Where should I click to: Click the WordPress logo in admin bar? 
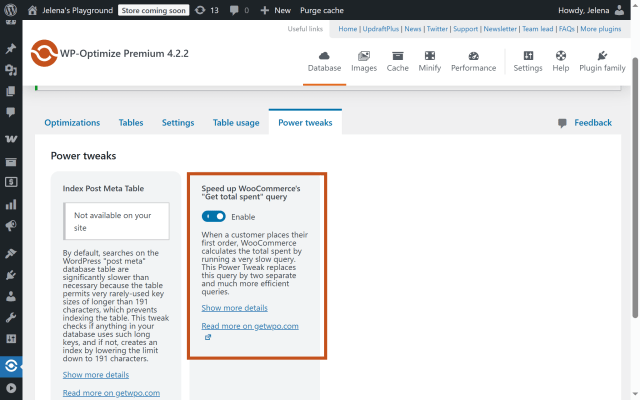(10, 10)
